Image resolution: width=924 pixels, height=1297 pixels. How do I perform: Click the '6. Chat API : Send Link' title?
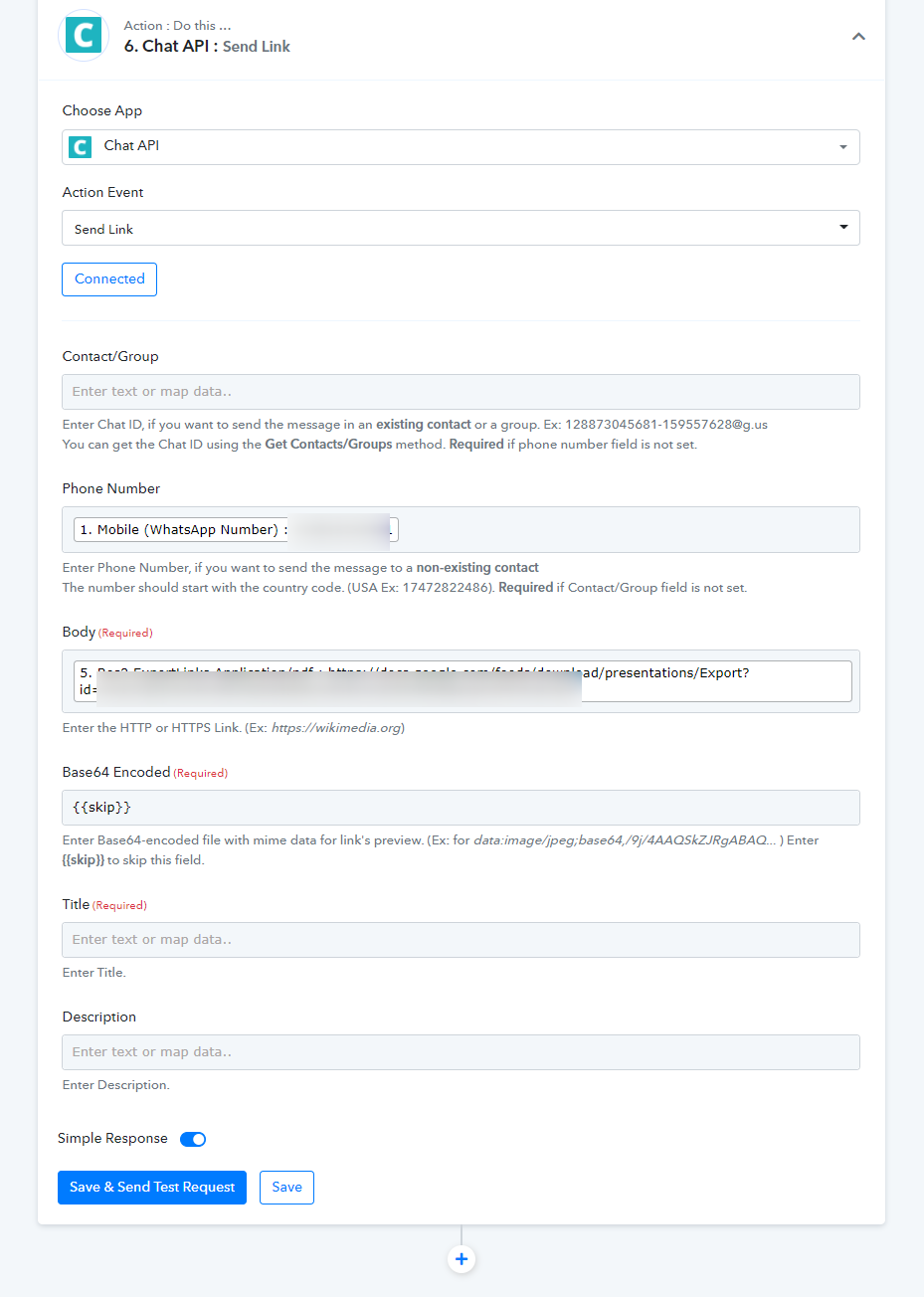(x=207, y=47)
